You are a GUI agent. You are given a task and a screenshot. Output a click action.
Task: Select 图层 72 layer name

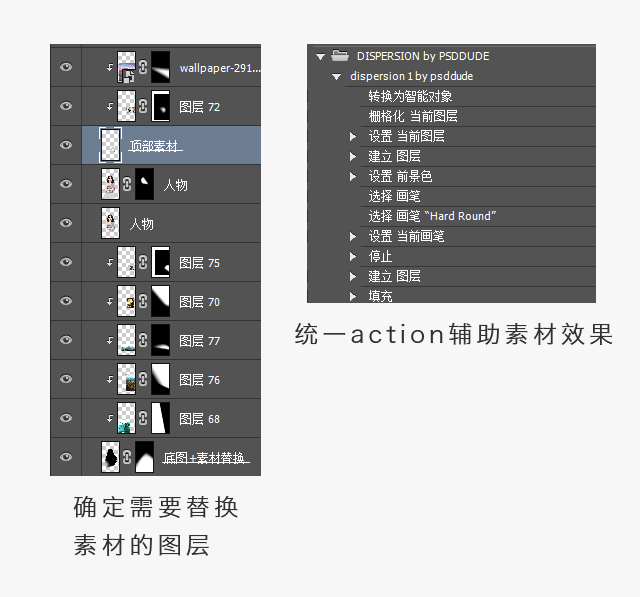coord(200,107)
